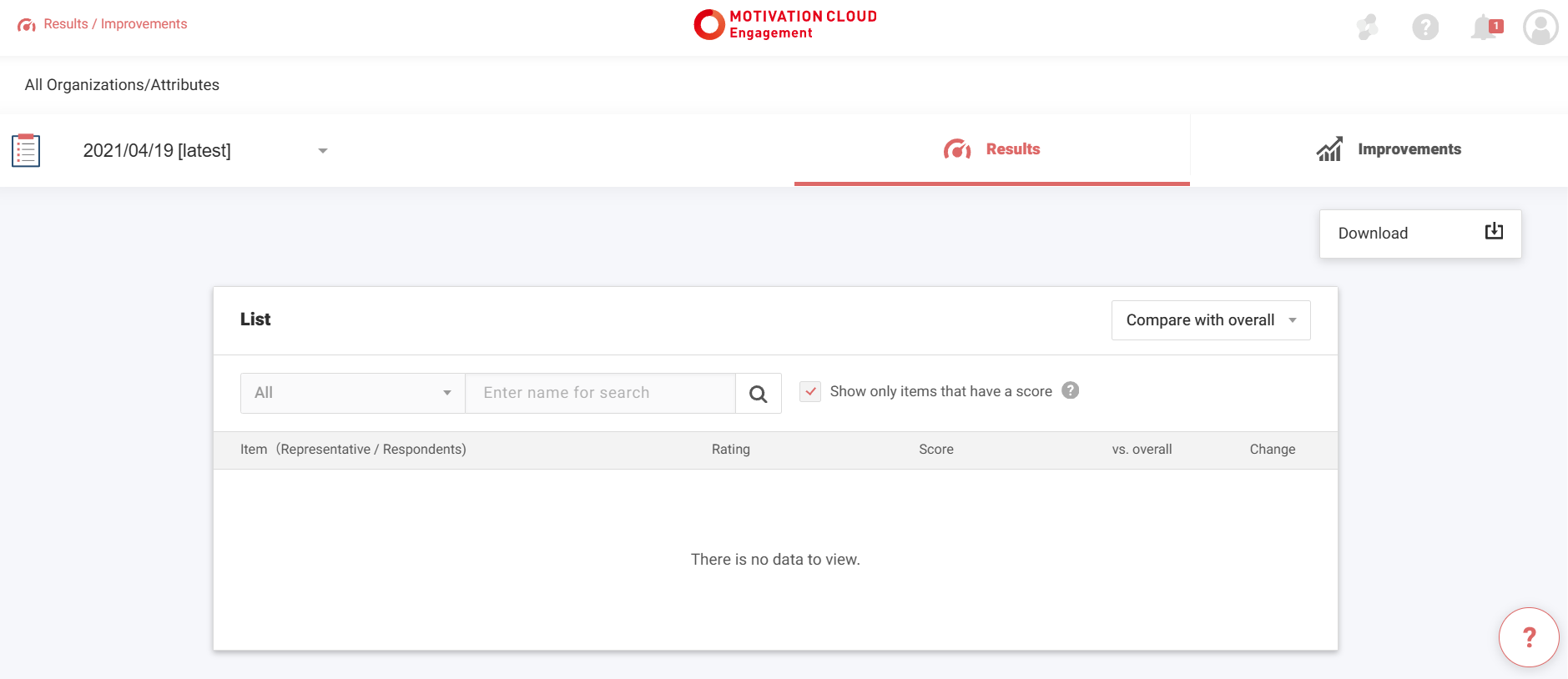
Task: Click the Motivation Cloud Engagement logo
Action: click(x=784, y=25)
